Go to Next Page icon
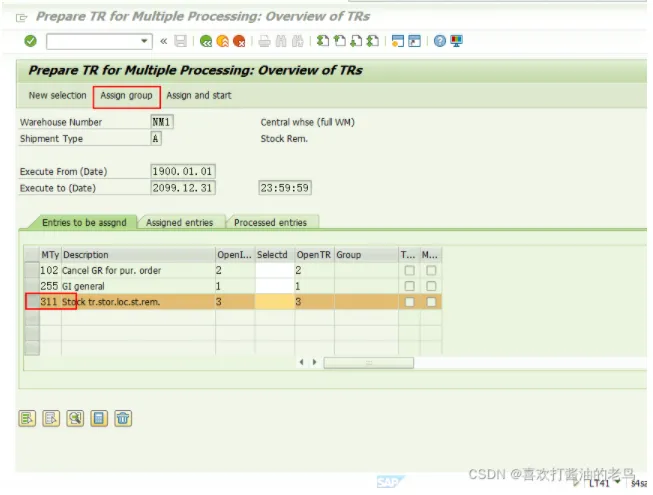The height and width of the screenshot is (495, 653). pyautogui.click(x=356, y=41)
